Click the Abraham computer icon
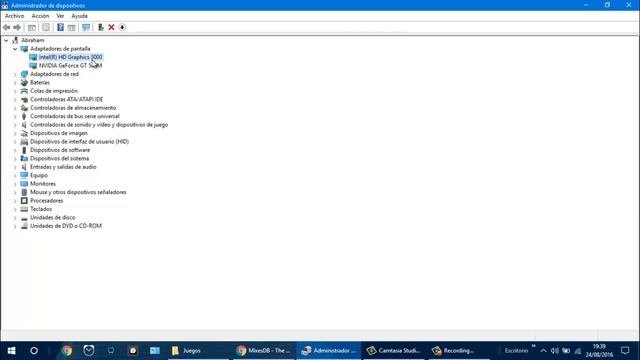Image resolution: width=640 pixels, height=360 pixels. [x=16, y=40]
